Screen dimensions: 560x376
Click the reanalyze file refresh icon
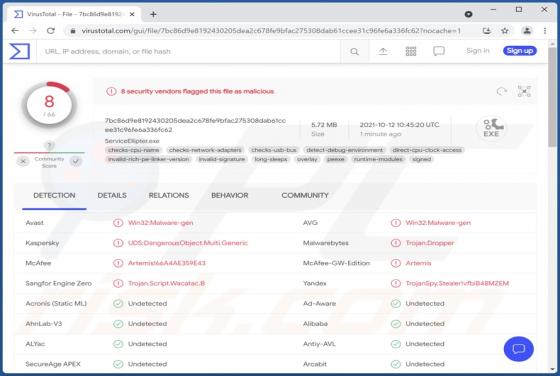502,91
